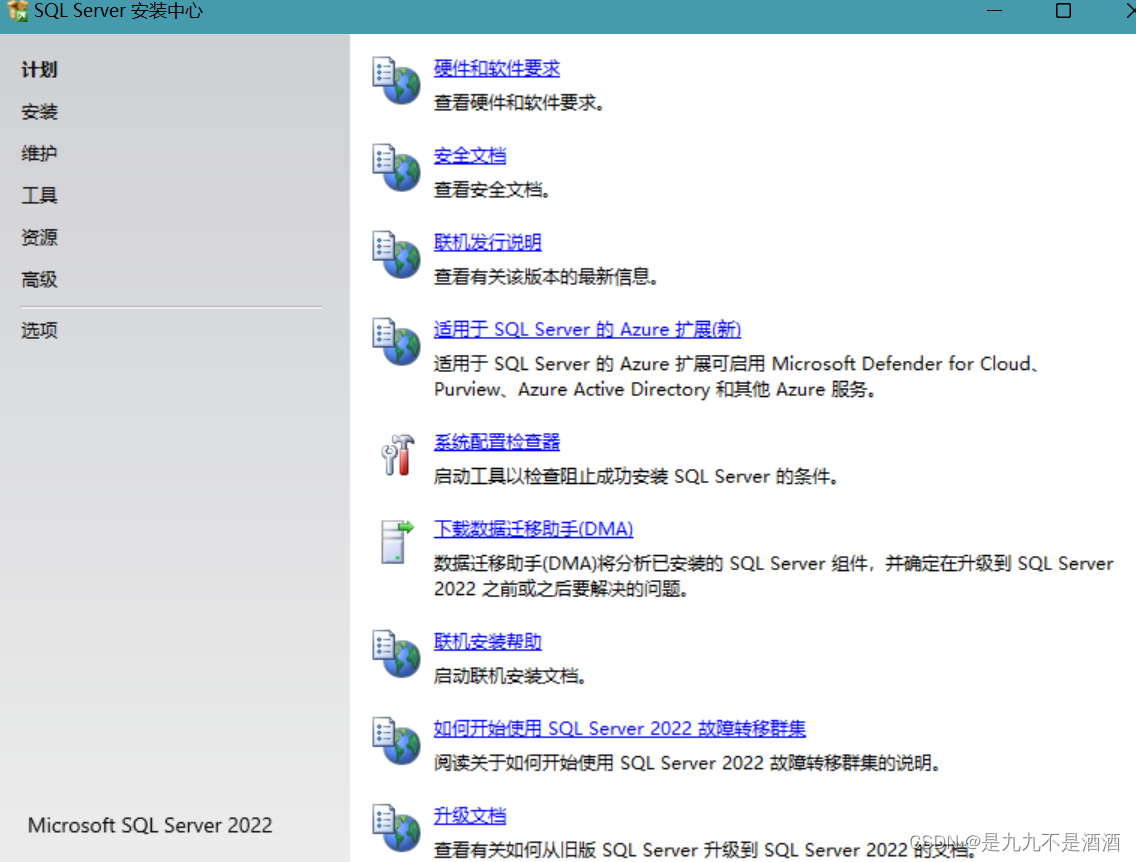Switch to the 工具 page in the sidebar

click(x=39, y=196)
